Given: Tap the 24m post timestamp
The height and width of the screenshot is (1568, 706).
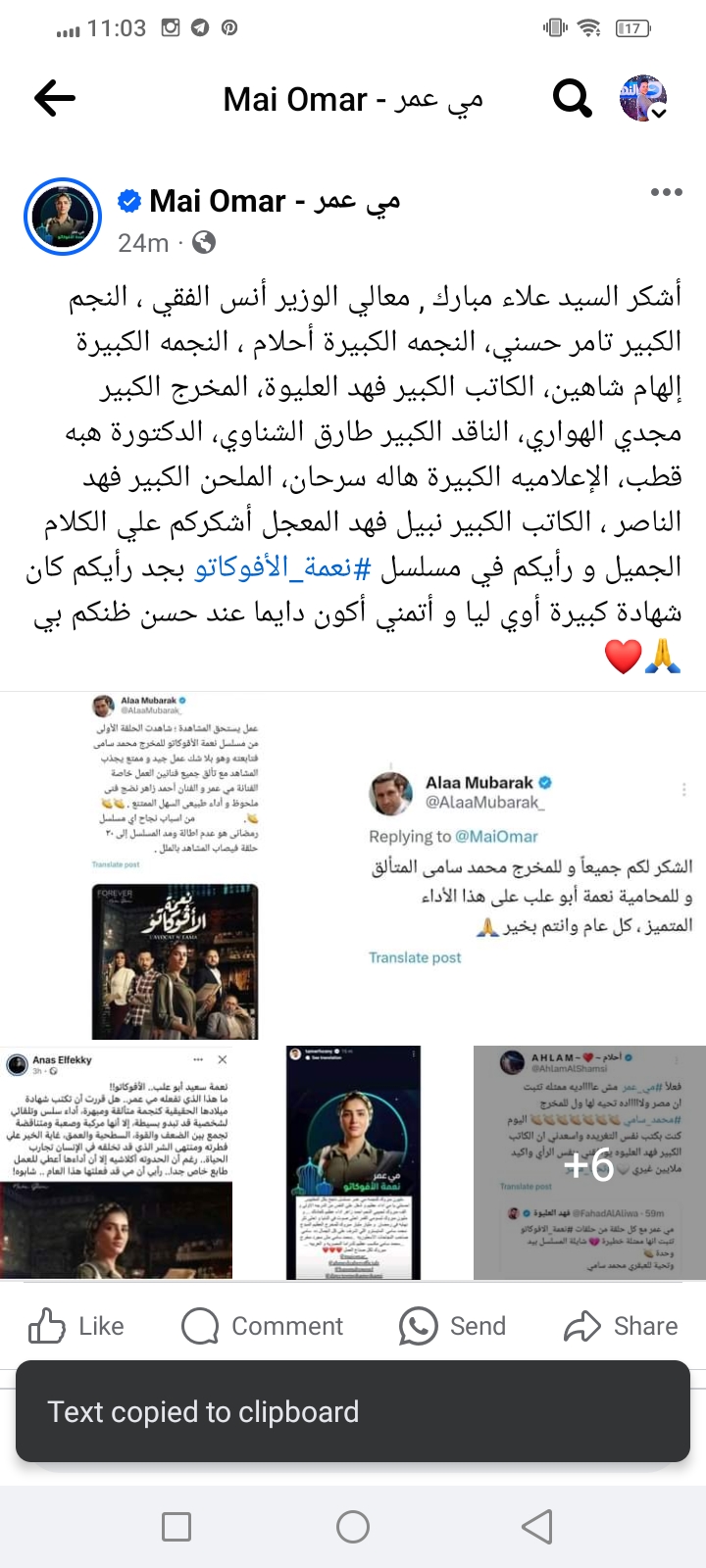Looking at the screenshot, I should pyautogui.click(x=143, y=242).
